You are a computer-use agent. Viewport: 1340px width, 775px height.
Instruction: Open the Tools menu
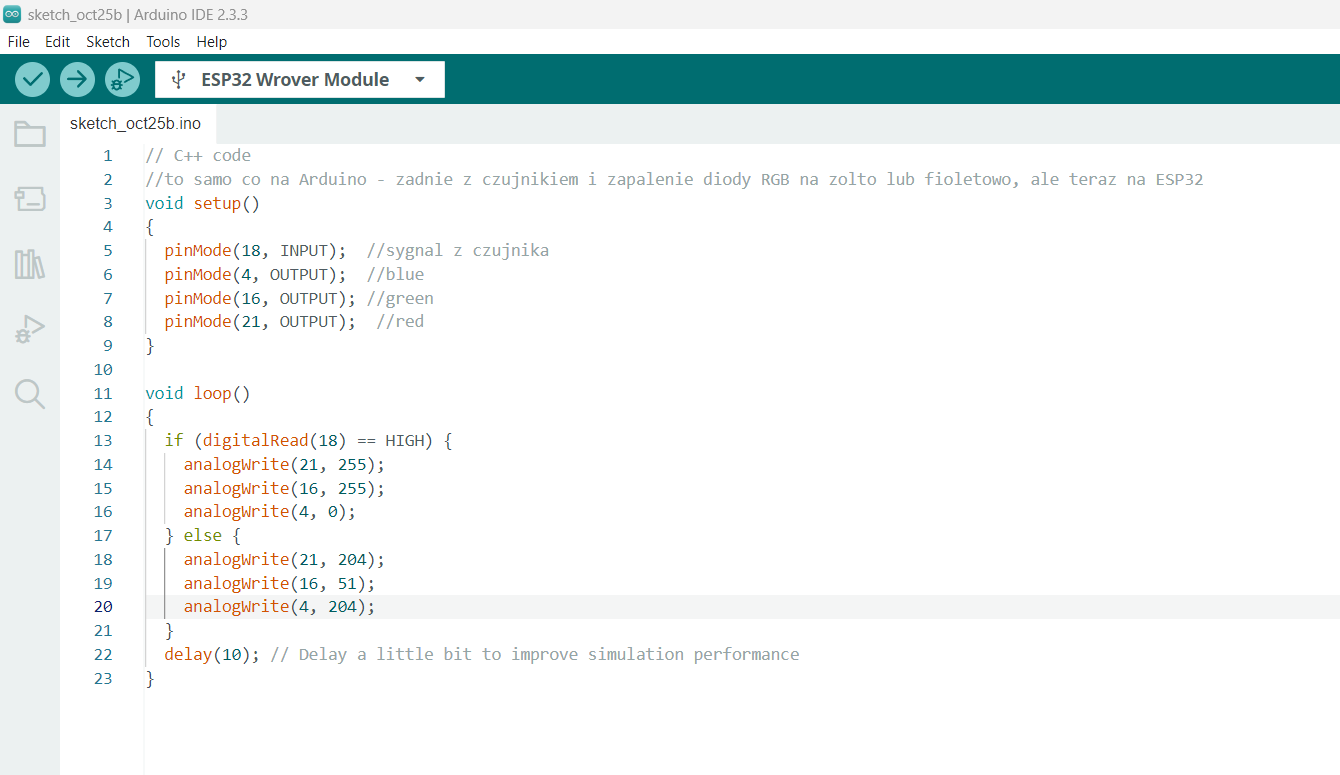coord(163,42)
